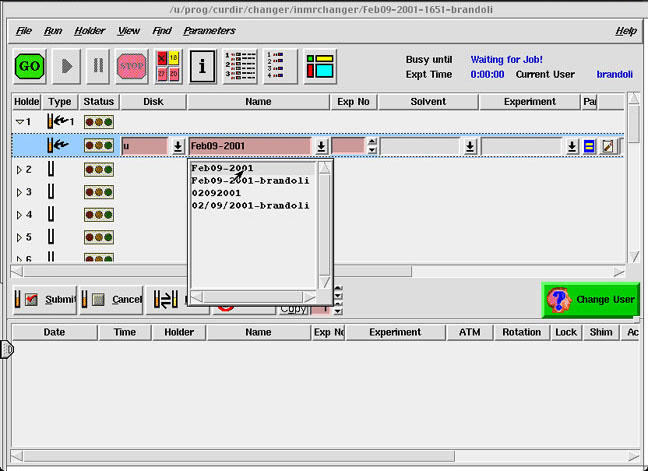Screen dimensions: 648x471
Task: Click the play arrow toolbar icon
Action: [65, 66]
